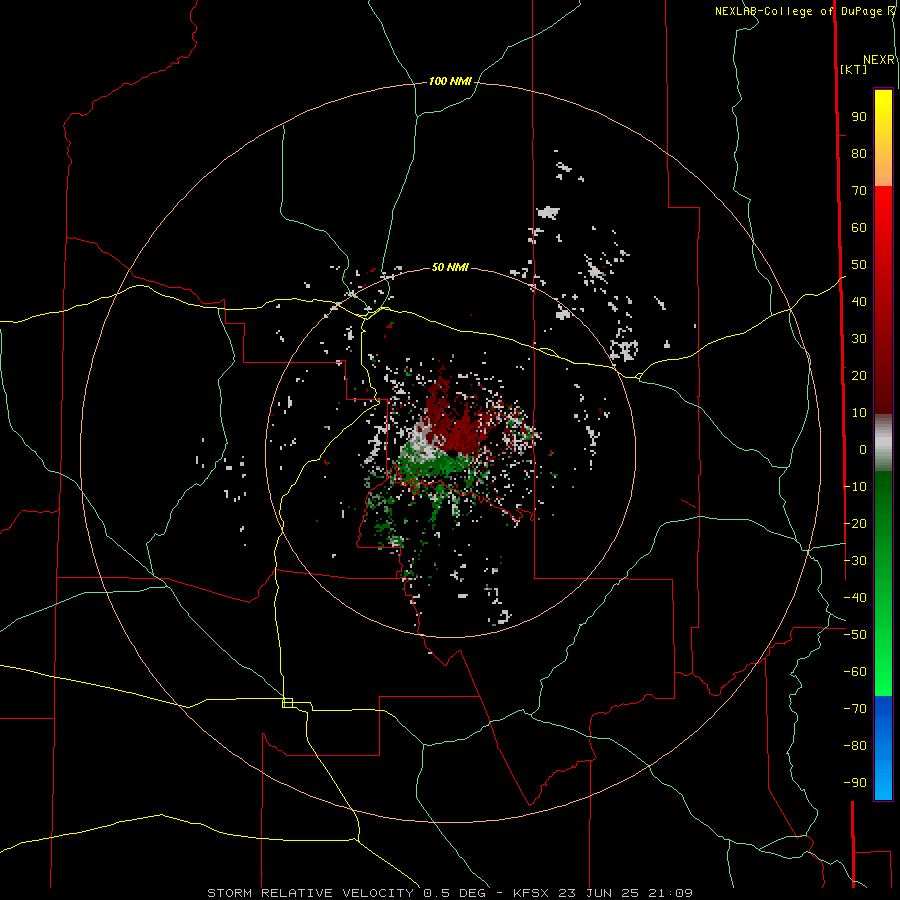Click the "-60" scale value
Image resolution: width=900 pixels, height=900 pixels.
[855, 672]
